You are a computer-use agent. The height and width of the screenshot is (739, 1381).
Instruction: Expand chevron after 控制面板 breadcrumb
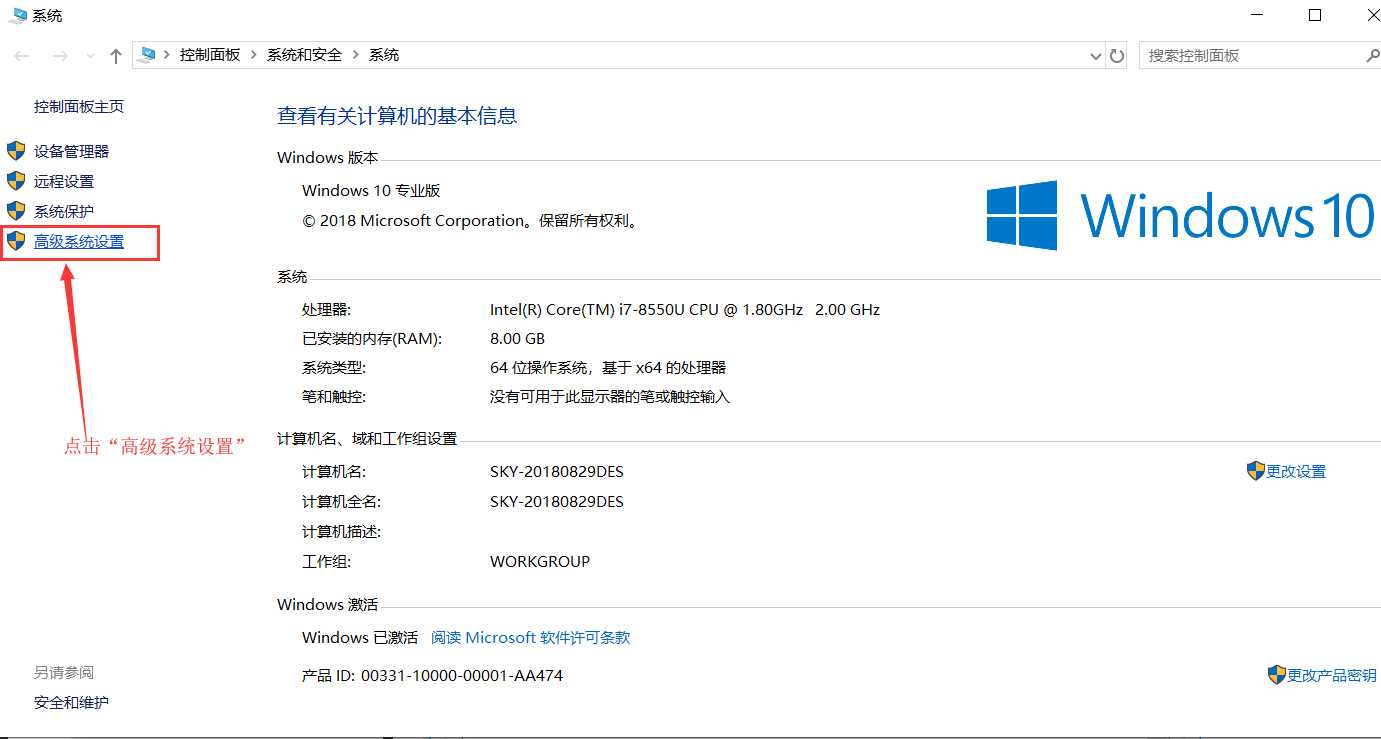pos(254,55)
